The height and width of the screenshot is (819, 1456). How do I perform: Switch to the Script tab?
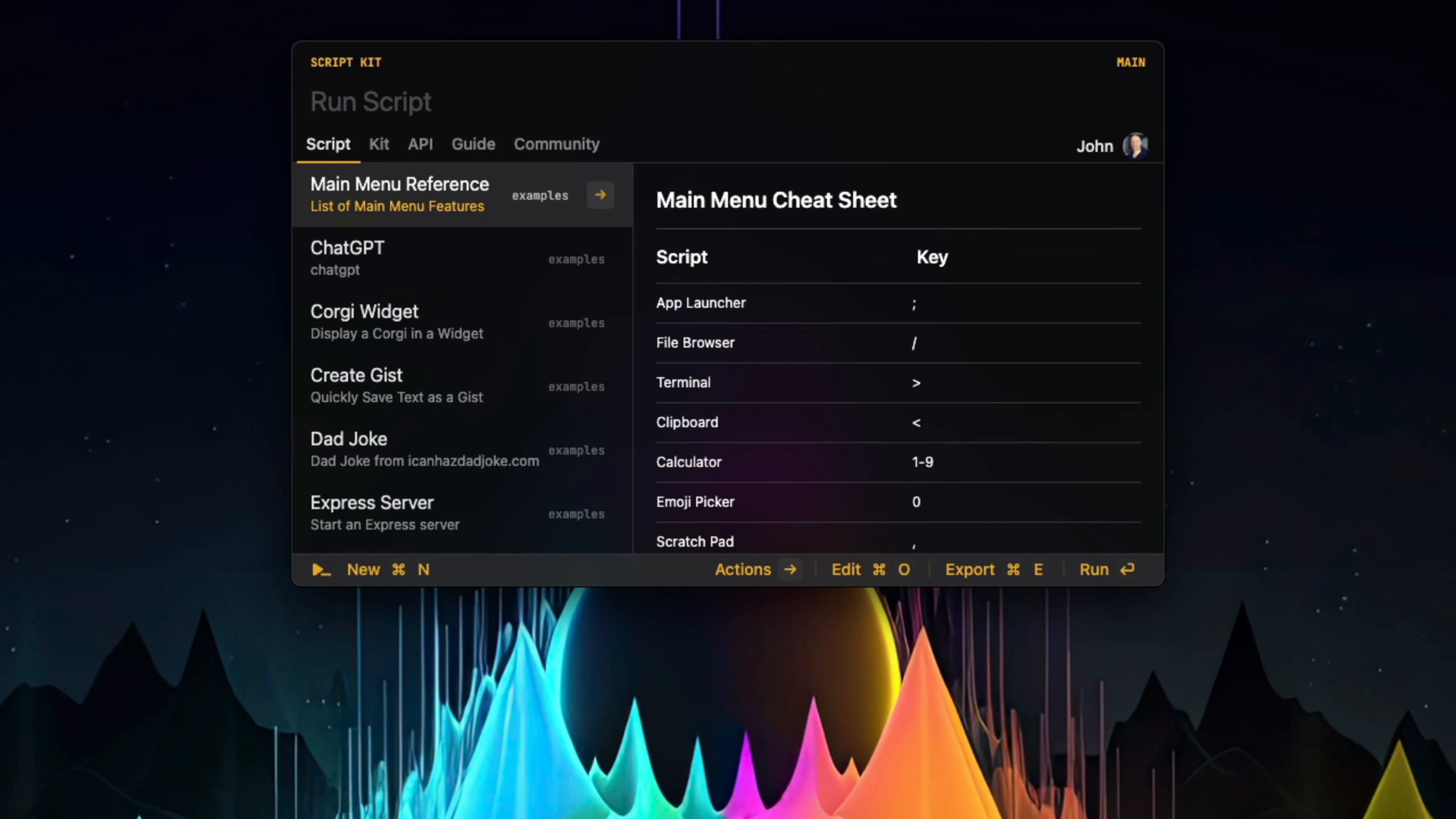coord(328,144)
